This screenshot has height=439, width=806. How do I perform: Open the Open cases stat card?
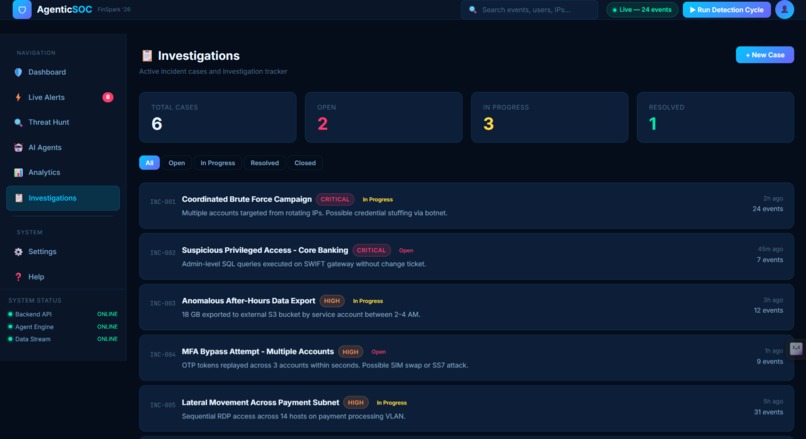383,117
